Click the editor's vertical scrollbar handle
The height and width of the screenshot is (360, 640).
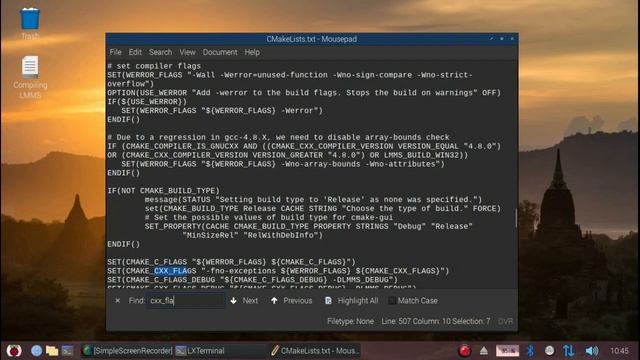(516, 218)
